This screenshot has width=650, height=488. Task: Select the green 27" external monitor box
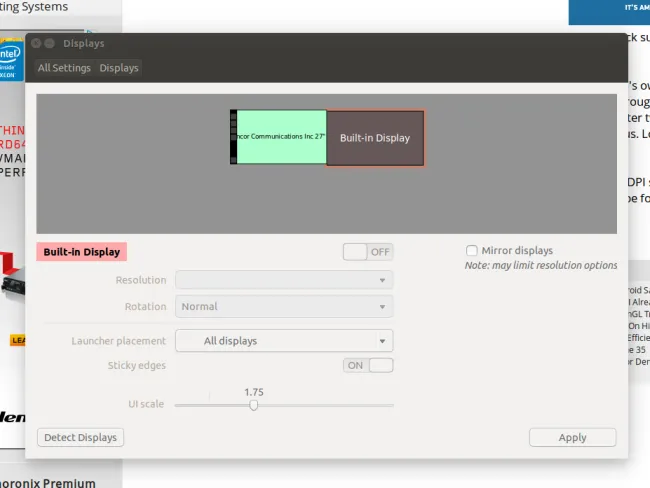[x=282, y=137]
